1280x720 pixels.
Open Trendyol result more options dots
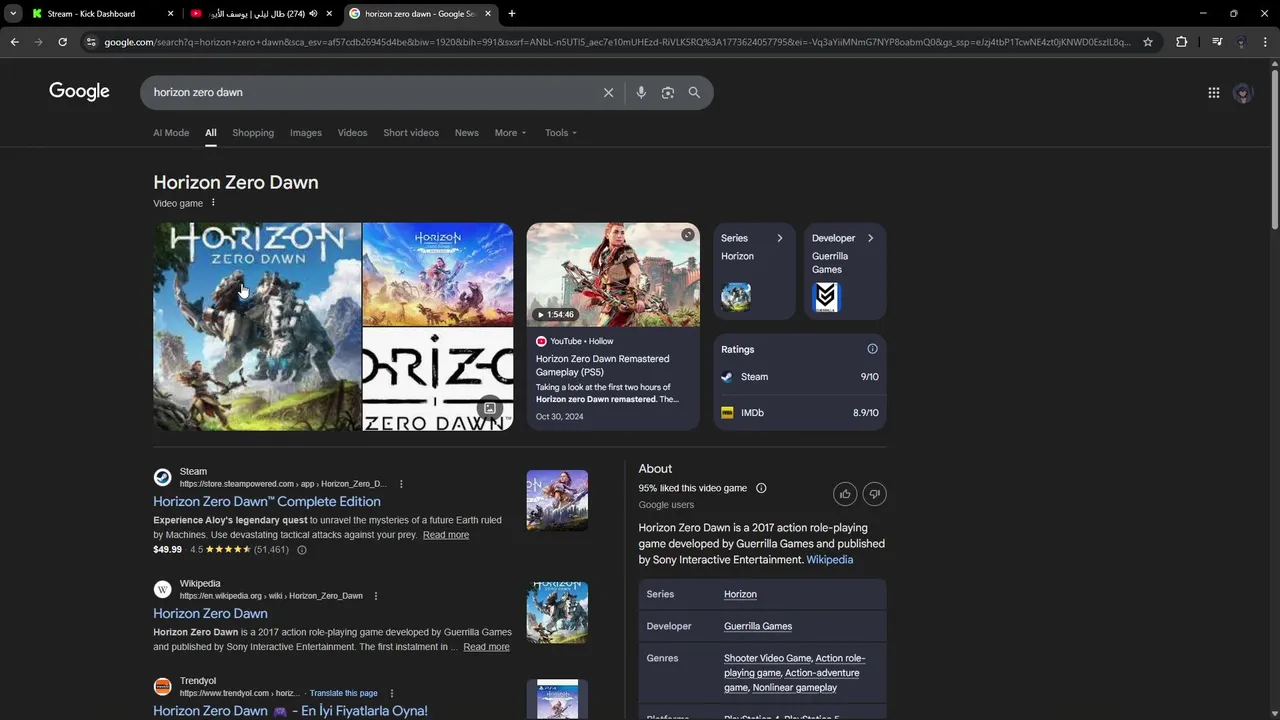coord(392,693)
